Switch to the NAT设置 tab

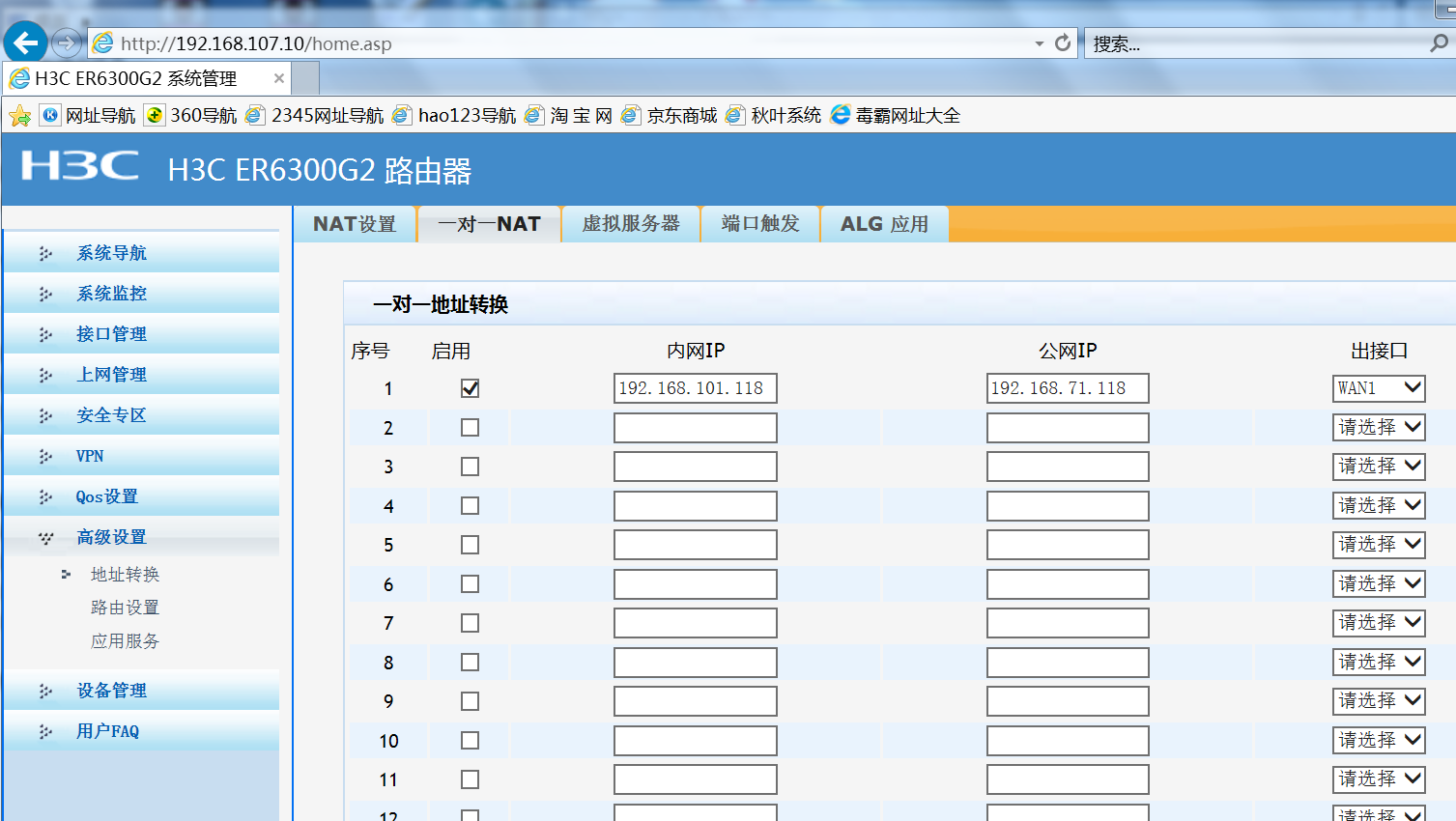point(355,224)
